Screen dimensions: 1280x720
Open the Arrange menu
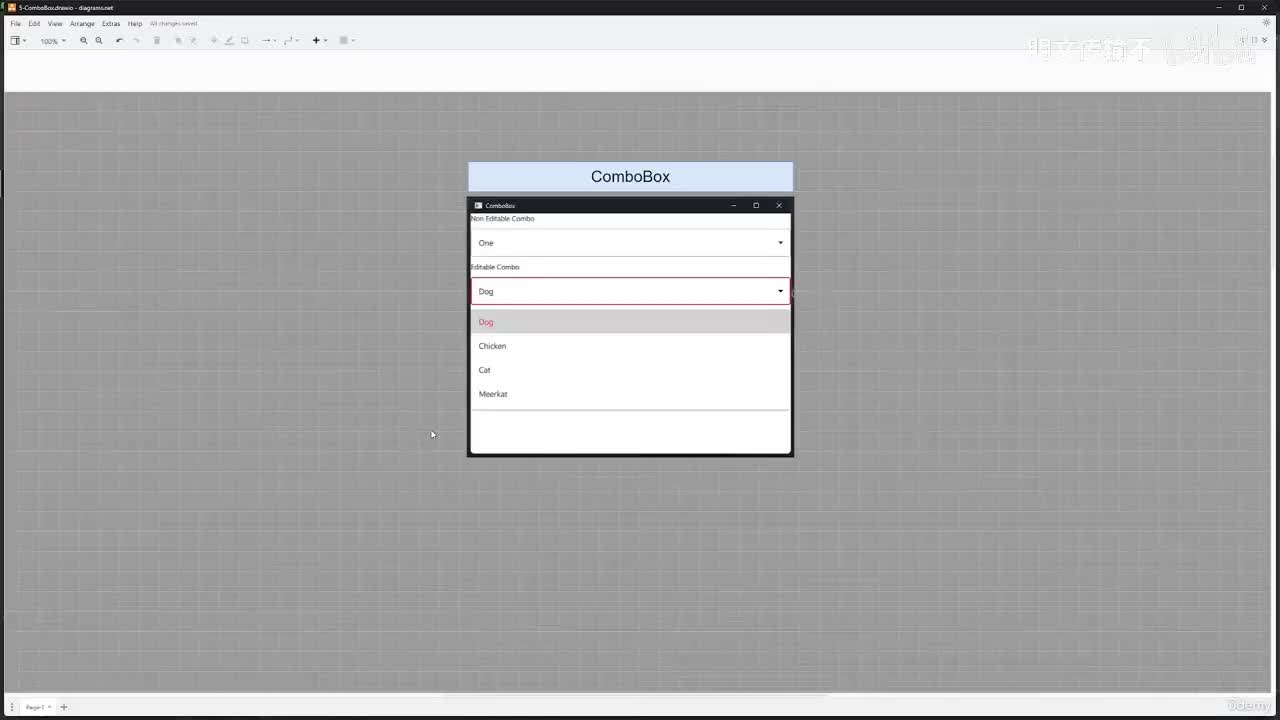pyautogui.click(x=82, y=24)
